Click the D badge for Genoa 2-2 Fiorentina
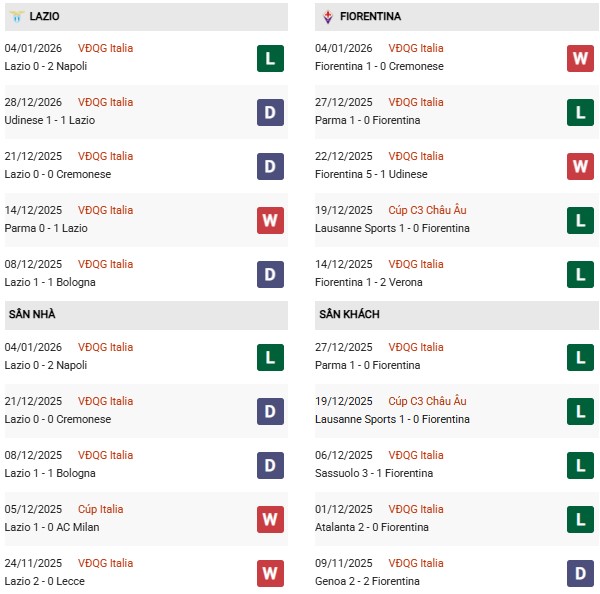 click(x=580, y=573)
